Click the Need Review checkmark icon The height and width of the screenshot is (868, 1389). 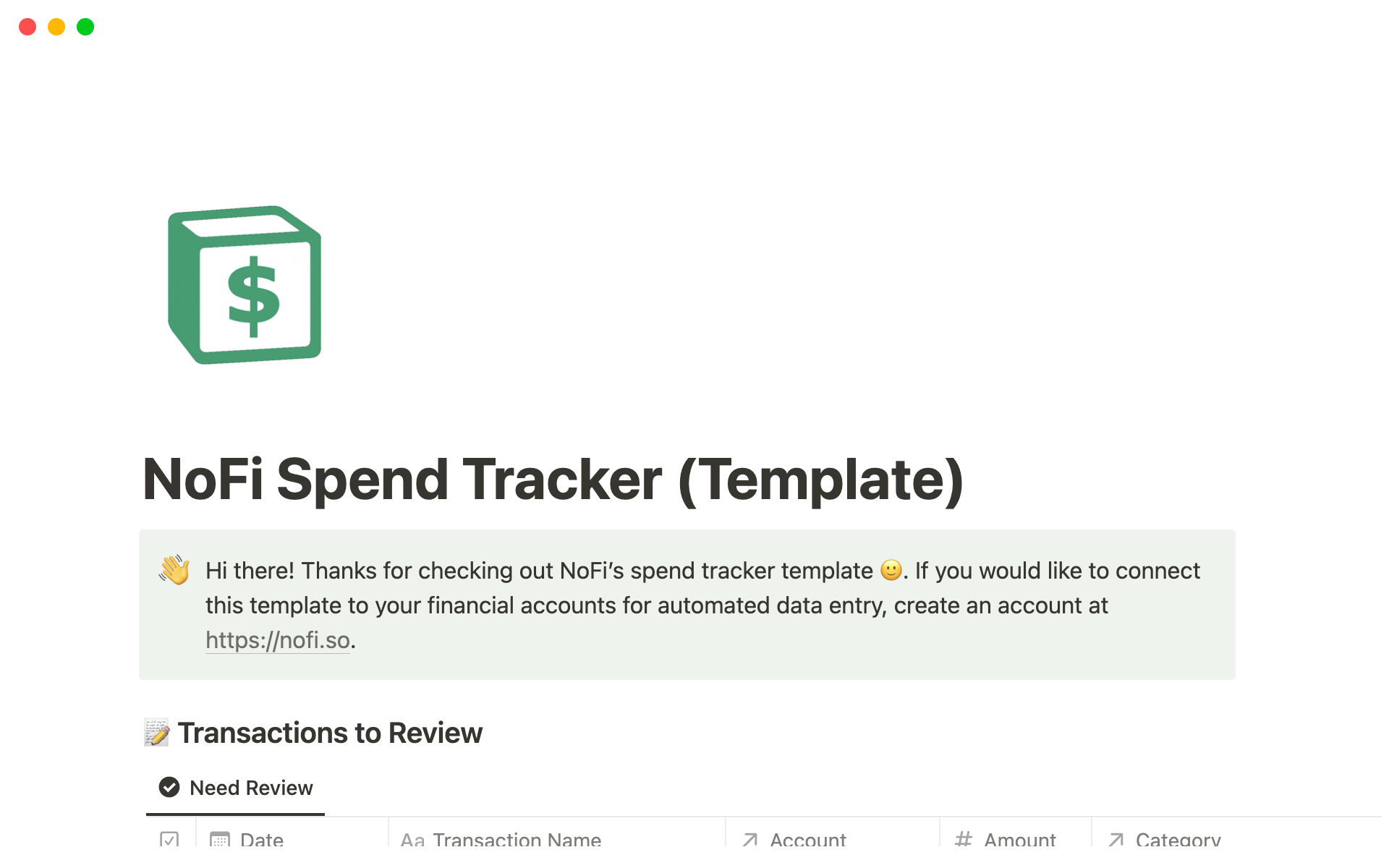170,787
